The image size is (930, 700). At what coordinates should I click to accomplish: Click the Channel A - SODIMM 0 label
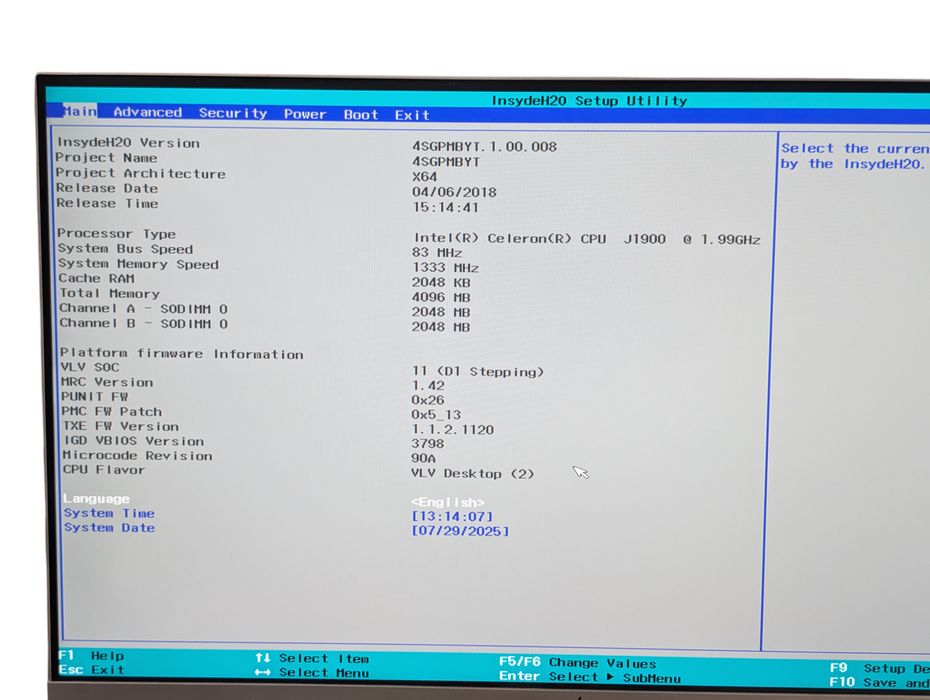click(x=144, y=308)
